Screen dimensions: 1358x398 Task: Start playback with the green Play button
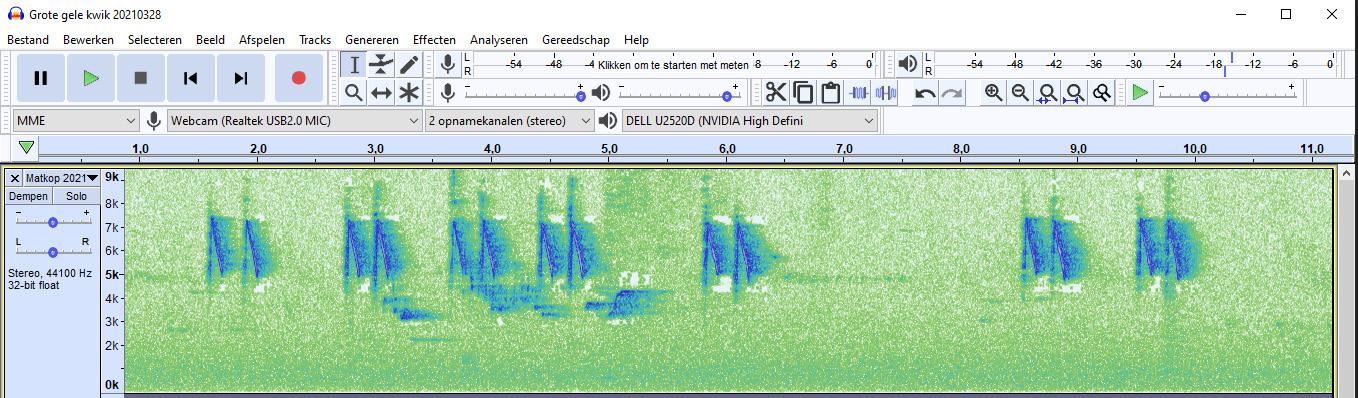click(x=91, y=78)
